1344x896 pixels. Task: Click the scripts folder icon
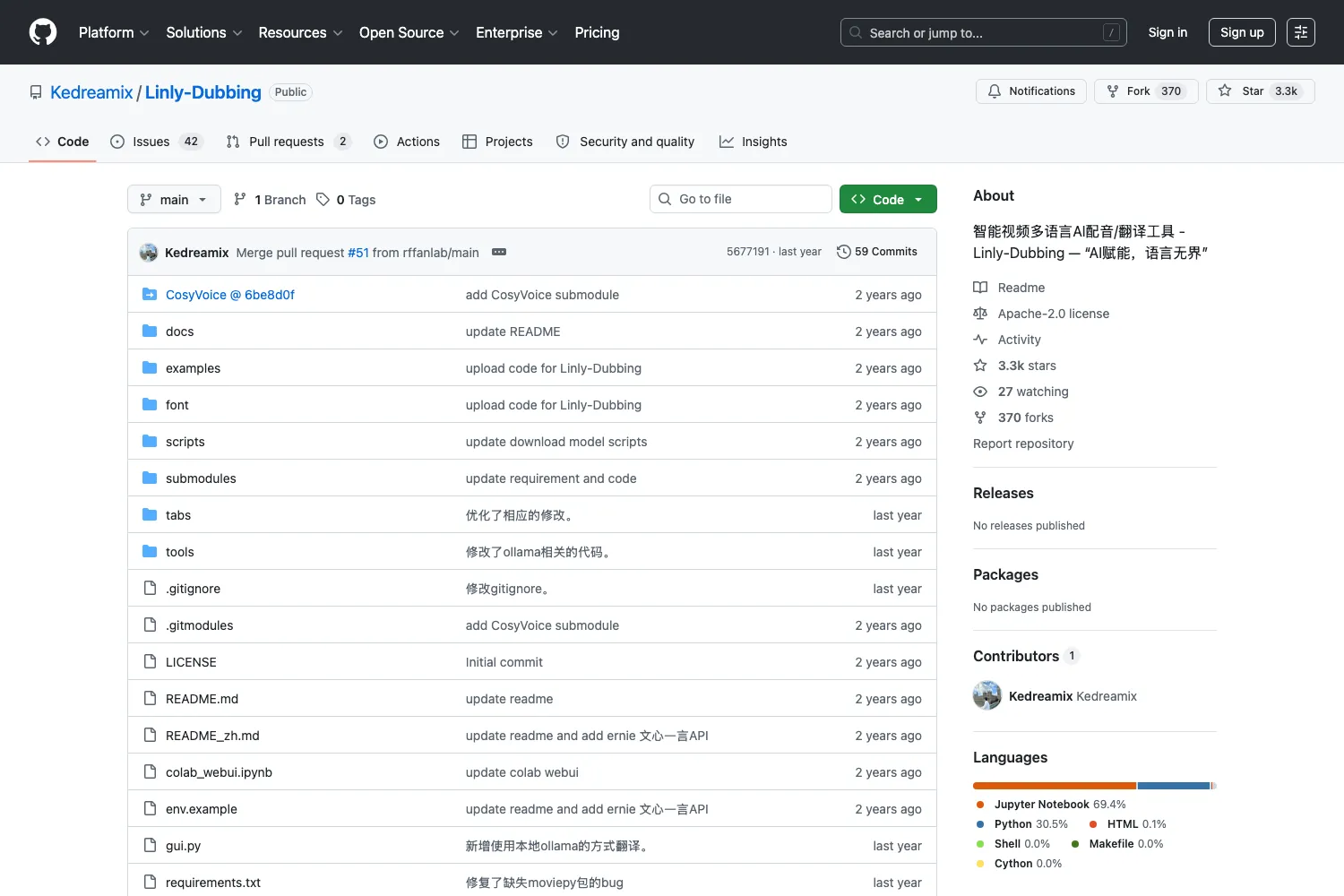(x=150, y=442)
